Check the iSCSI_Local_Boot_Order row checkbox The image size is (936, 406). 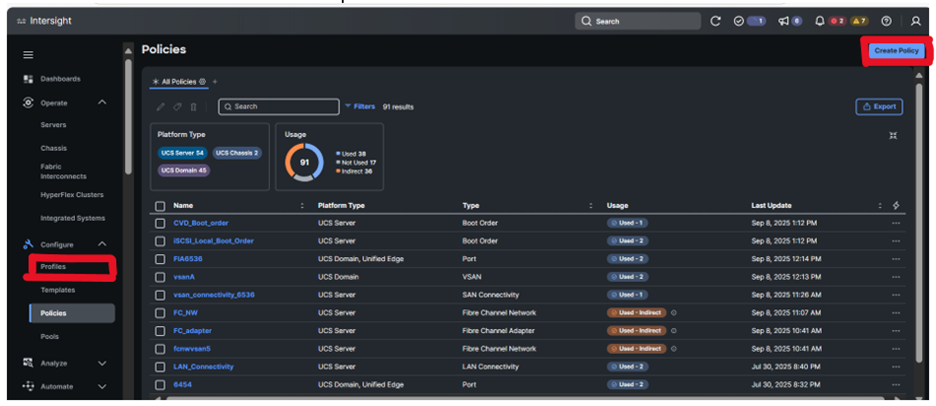point(160,241)
